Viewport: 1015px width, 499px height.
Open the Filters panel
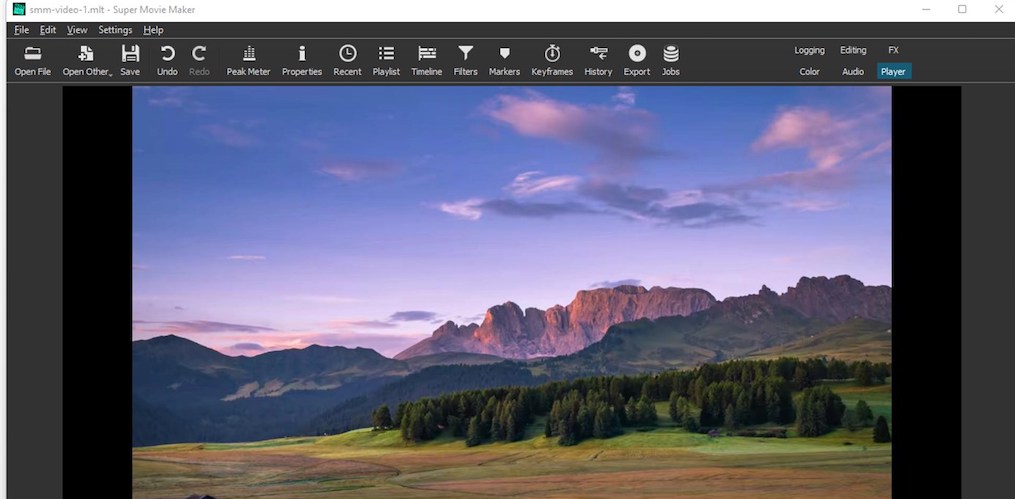point(465,60)
